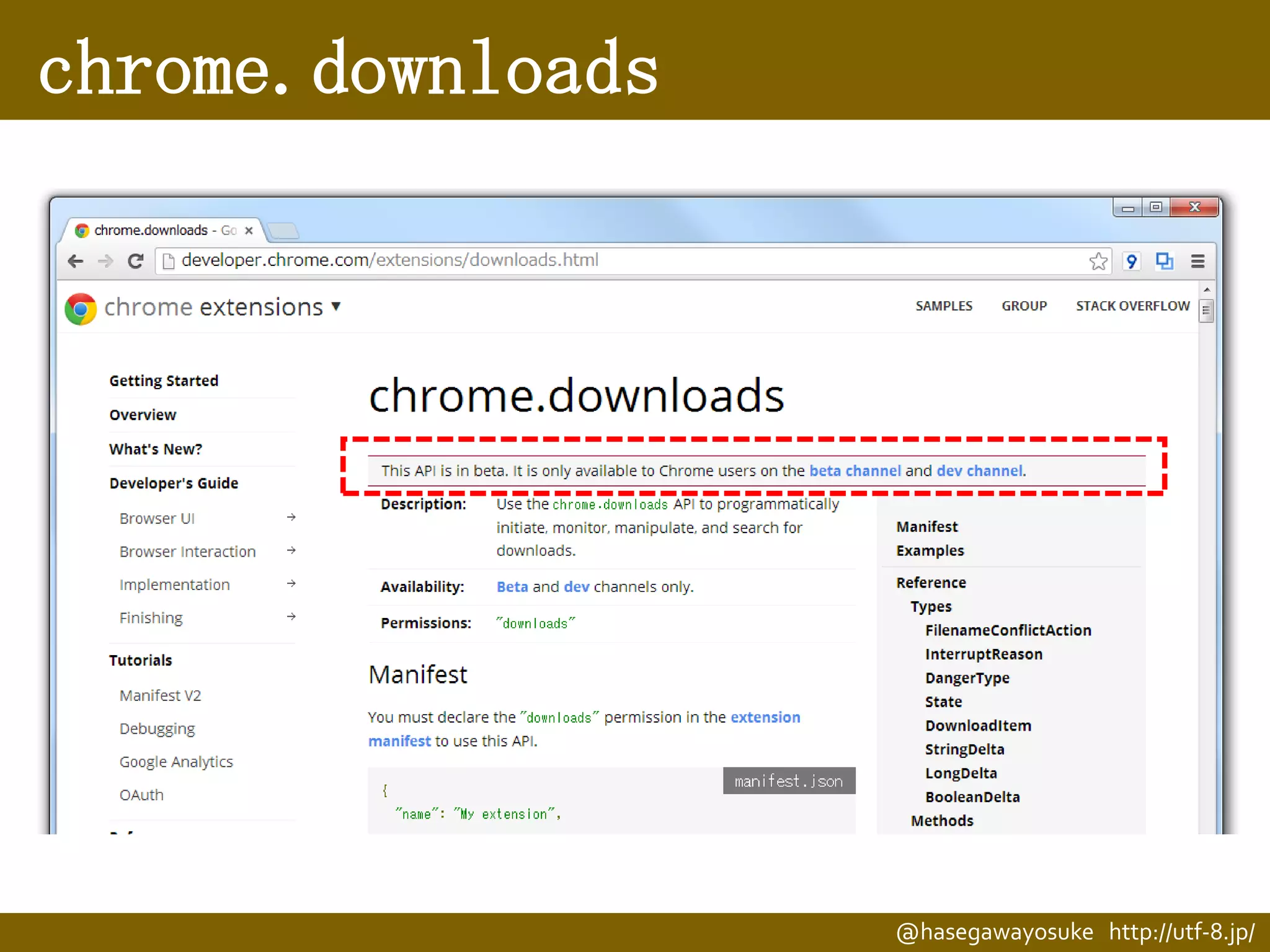Image resolution: width=1270 pixels, height=952 pixels.
Task: Expand Browser UI arrow
Action: (x=291, y=517)
